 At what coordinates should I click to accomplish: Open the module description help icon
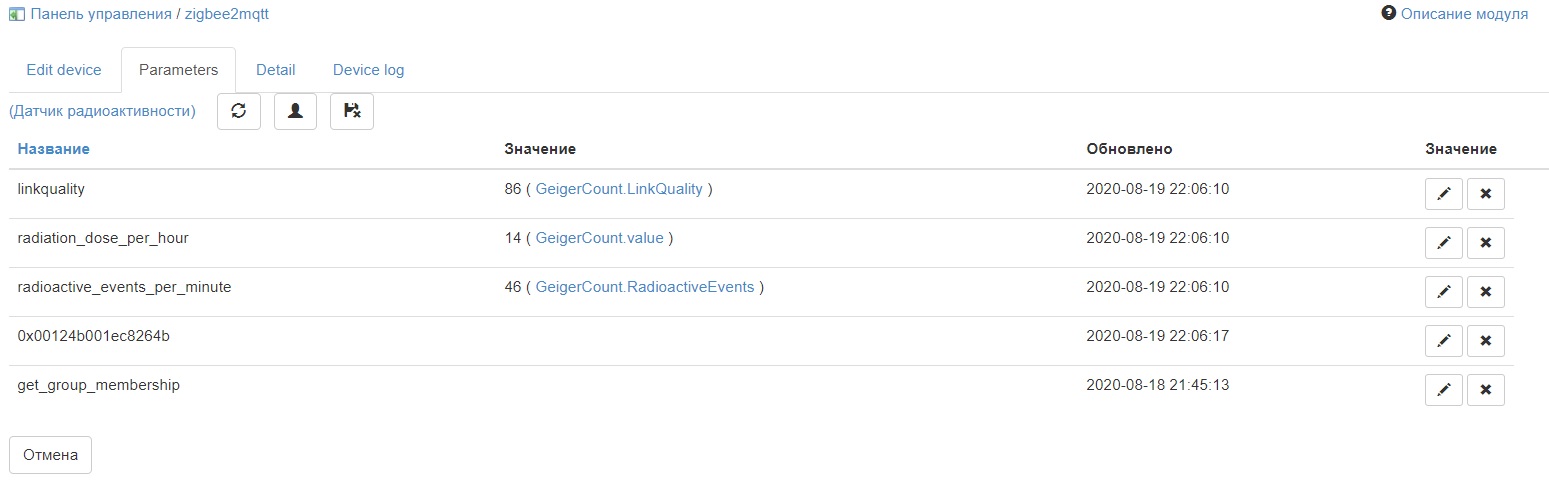[x=1388, y=14]
